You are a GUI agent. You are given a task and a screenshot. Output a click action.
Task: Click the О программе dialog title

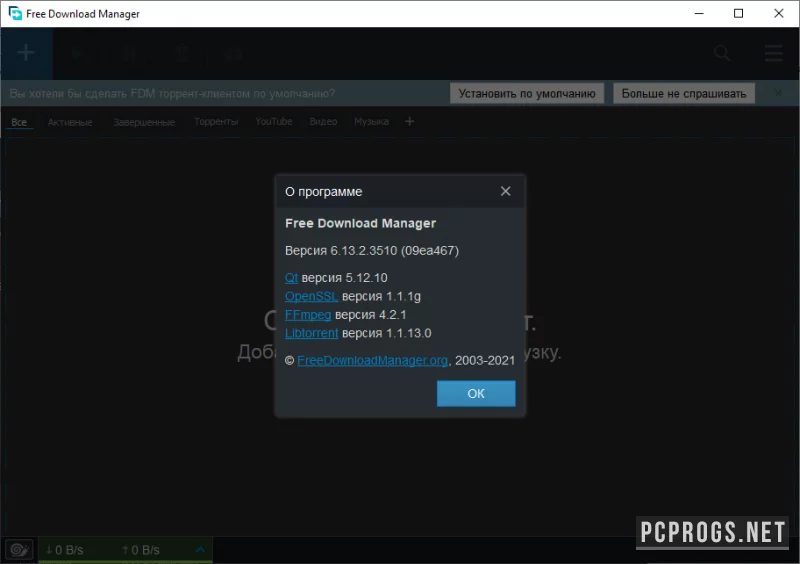[323, 191]
